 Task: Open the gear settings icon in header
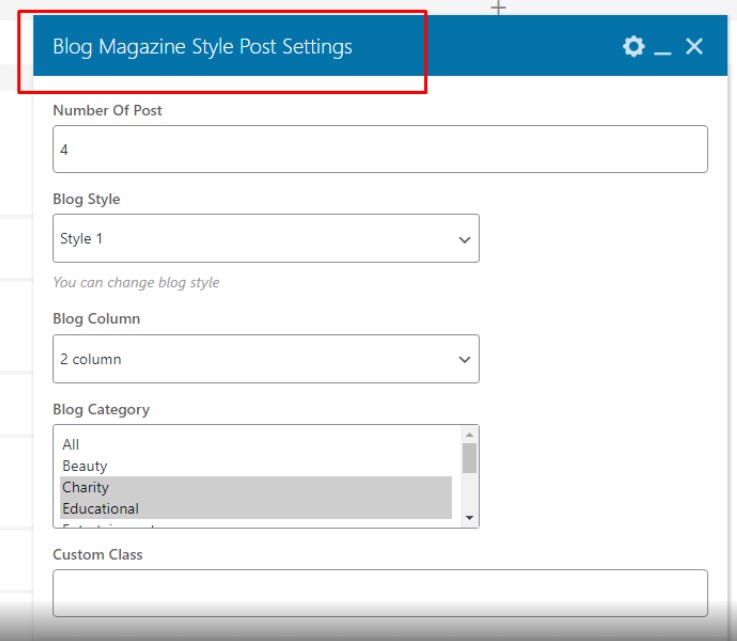(633, 47)
